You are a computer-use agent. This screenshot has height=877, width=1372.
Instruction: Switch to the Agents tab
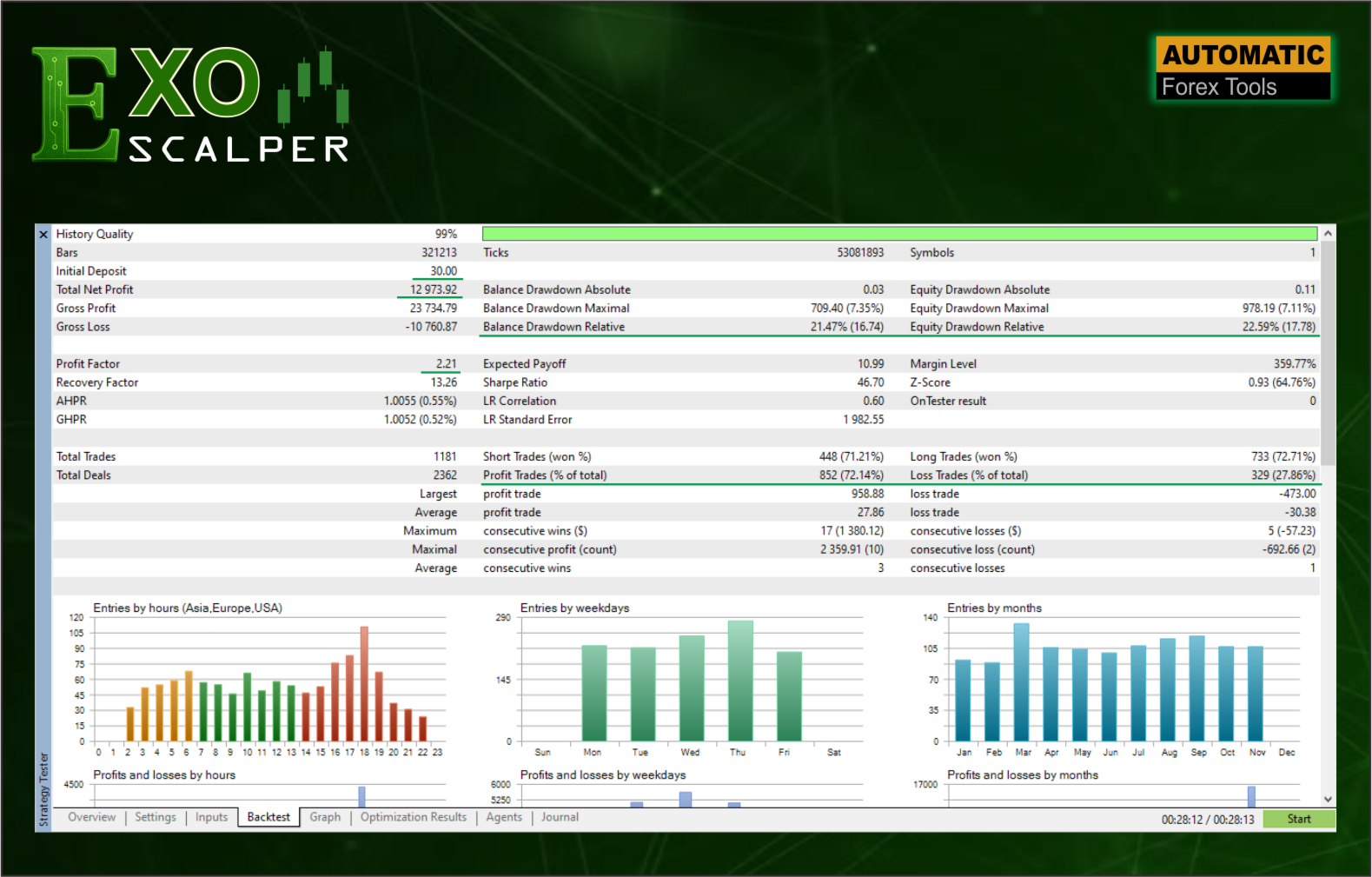coord(504,817)
